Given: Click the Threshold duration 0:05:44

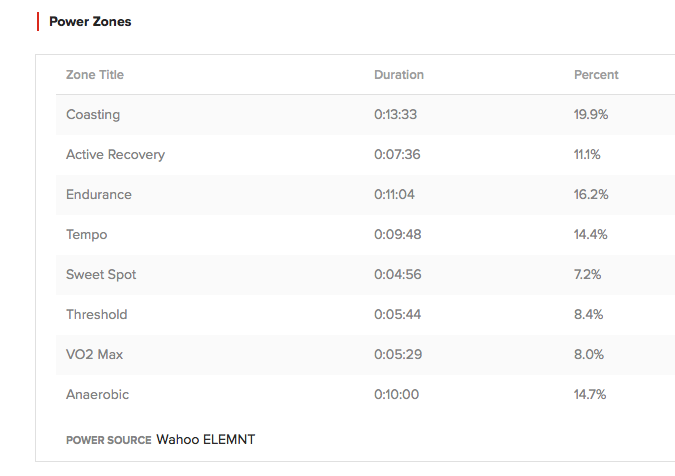Looking at the screenshot, I should click(x=395, y=315).
